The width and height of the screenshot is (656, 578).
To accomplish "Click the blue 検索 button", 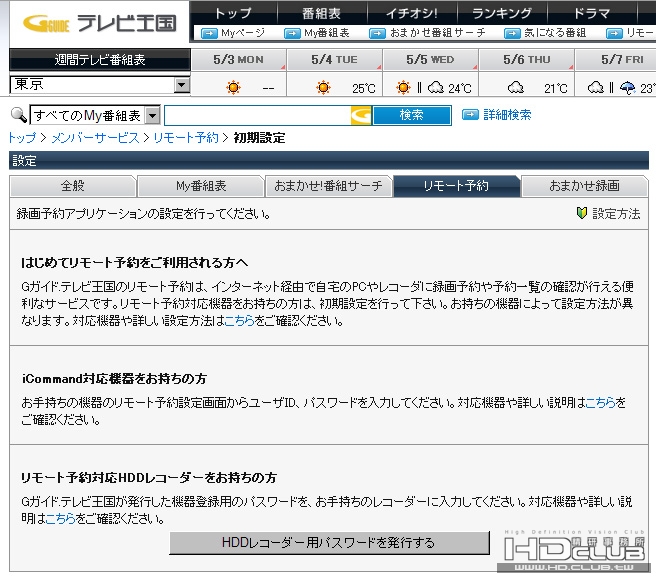I will (412, 115).
